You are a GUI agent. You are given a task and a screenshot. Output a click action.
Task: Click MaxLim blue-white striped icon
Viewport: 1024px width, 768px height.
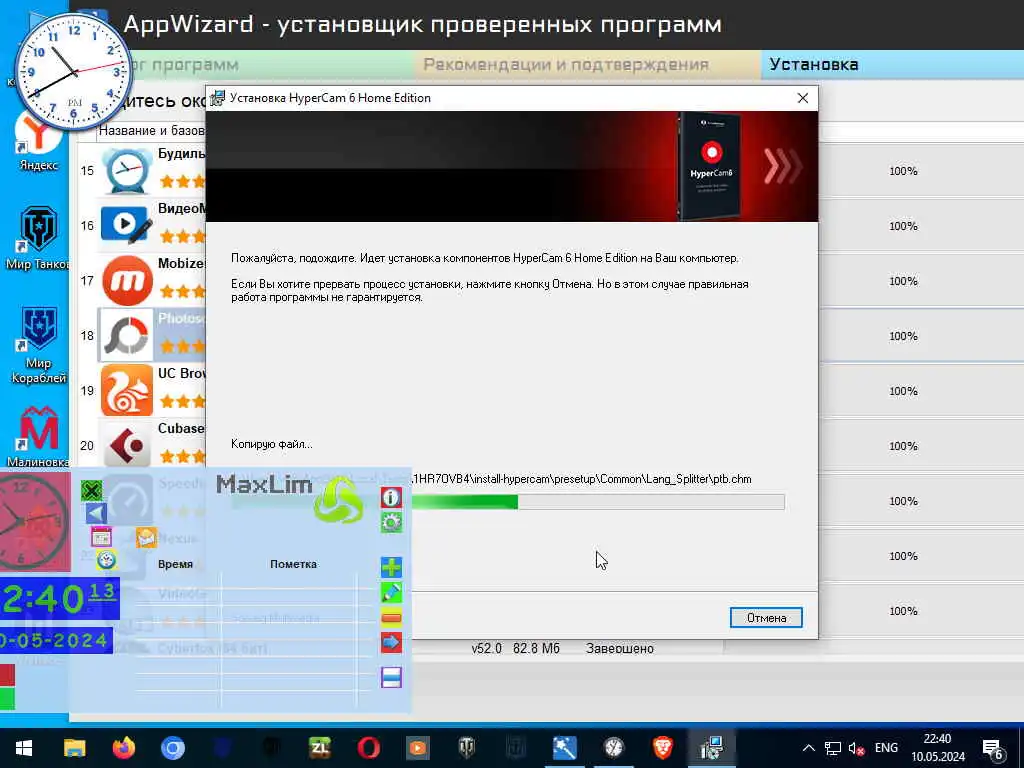tap(391, 677)
